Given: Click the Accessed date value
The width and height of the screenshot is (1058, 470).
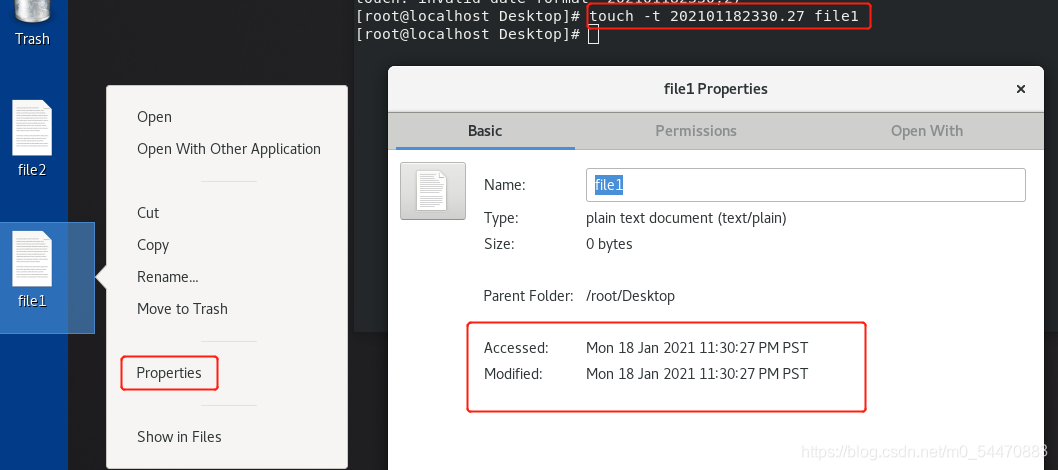Looking at the screenshot, I should click(697, 348).
